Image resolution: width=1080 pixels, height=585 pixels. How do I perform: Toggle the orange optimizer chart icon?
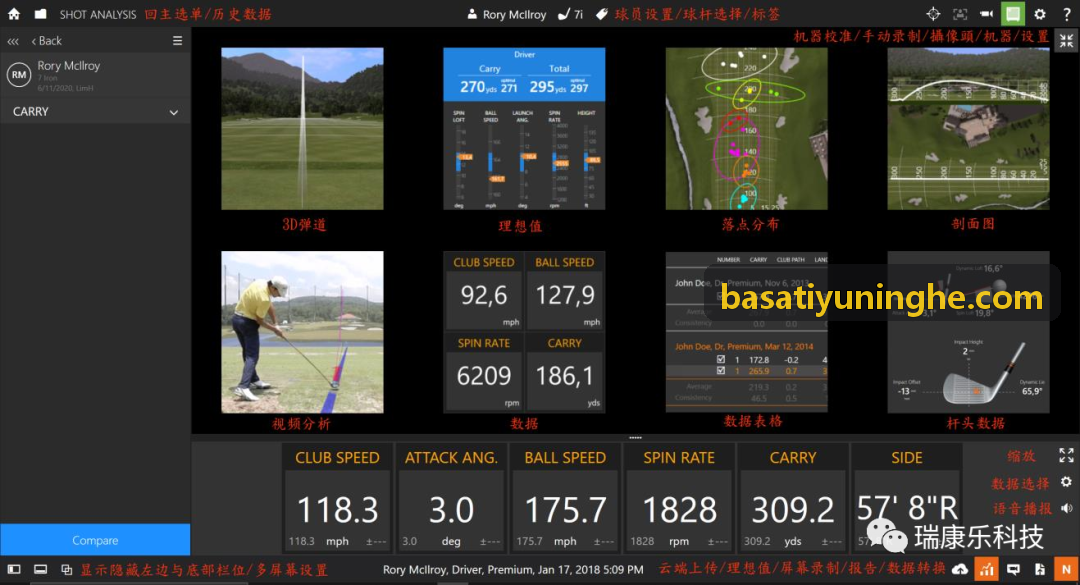[x=986, y=570]
